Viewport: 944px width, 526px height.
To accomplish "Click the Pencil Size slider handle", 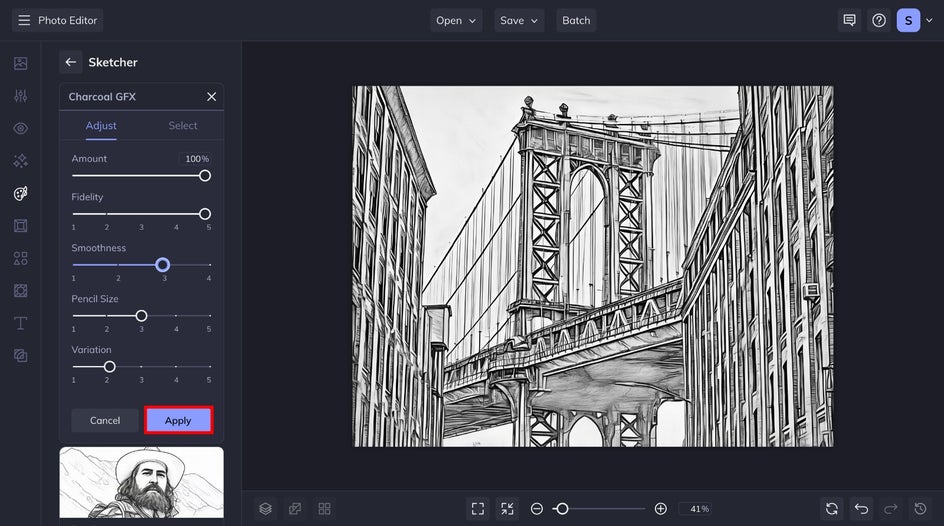I will click(x=141, y=315).
